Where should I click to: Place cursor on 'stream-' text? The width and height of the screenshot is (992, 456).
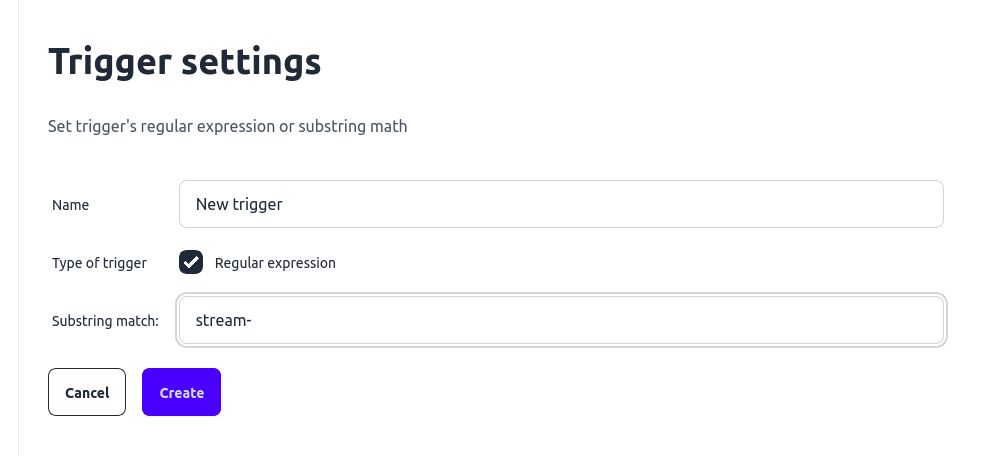(222, 320)
